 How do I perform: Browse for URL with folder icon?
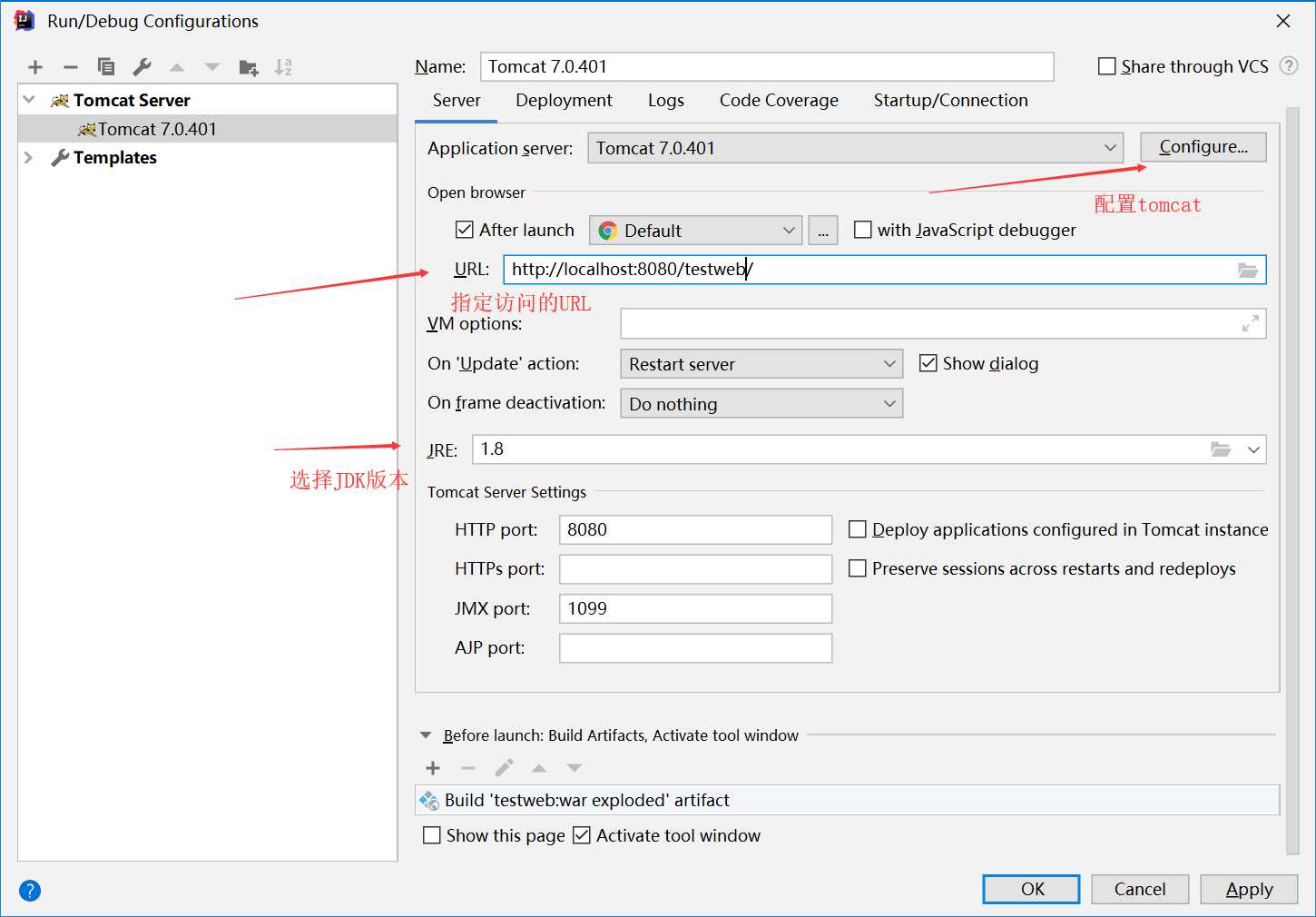[x=1248, y=270]
